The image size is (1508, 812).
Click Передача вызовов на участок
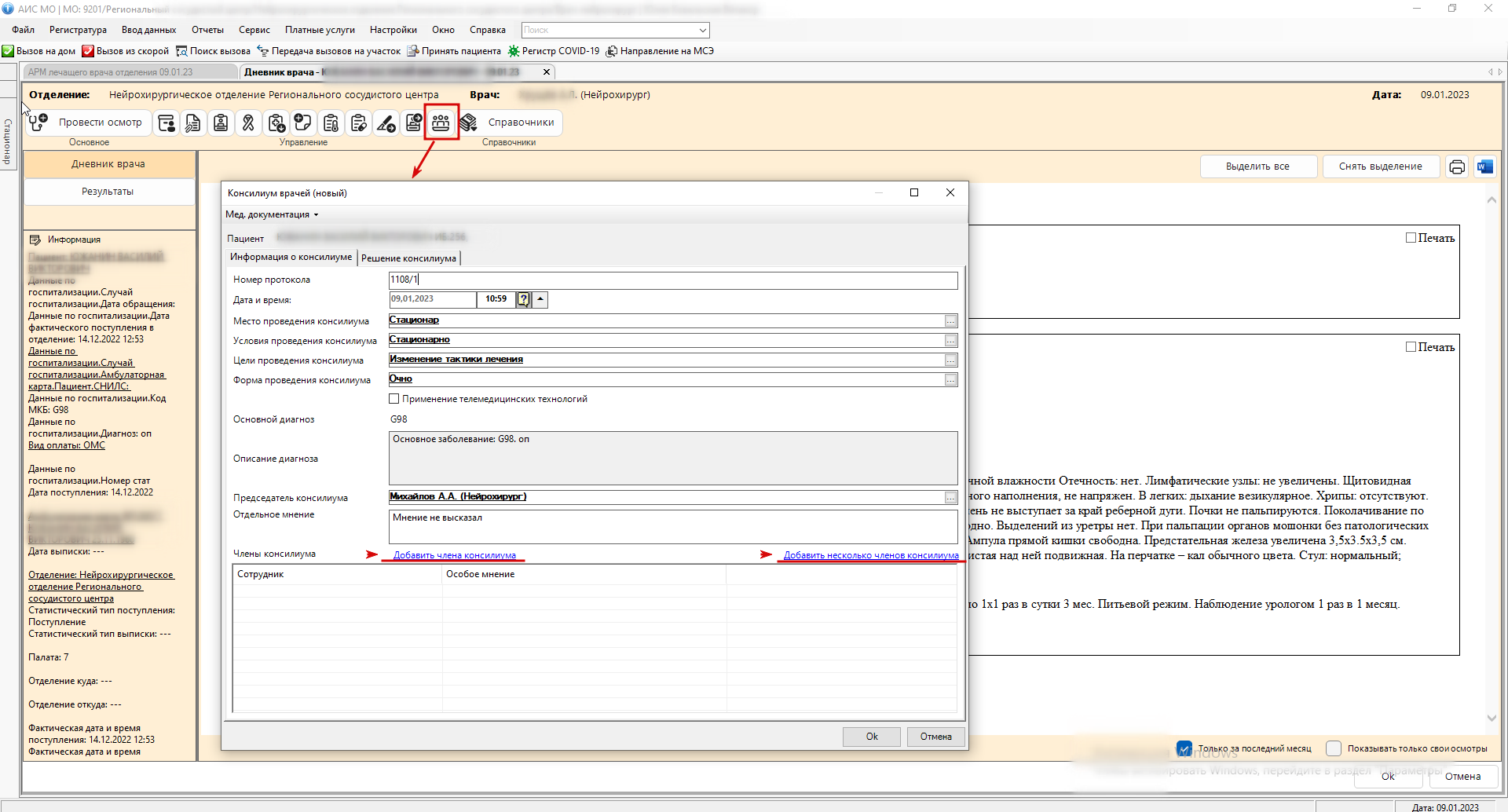(329, 51)
